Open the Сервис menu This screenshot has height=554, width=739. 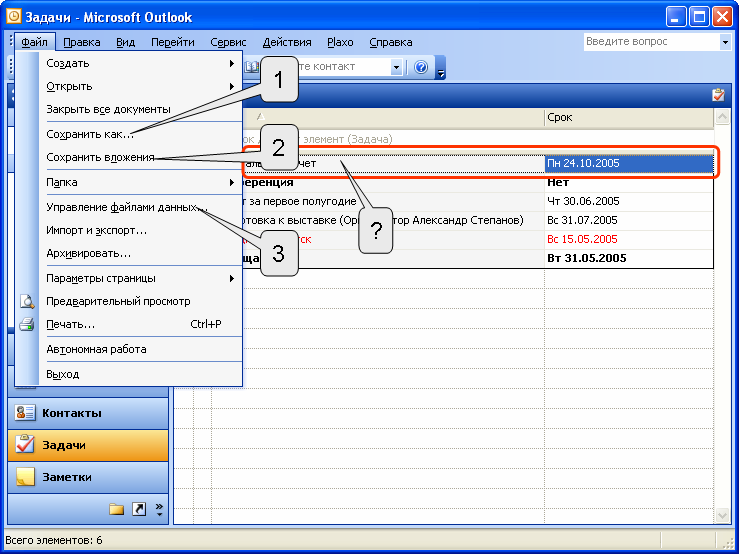[228, 42]
